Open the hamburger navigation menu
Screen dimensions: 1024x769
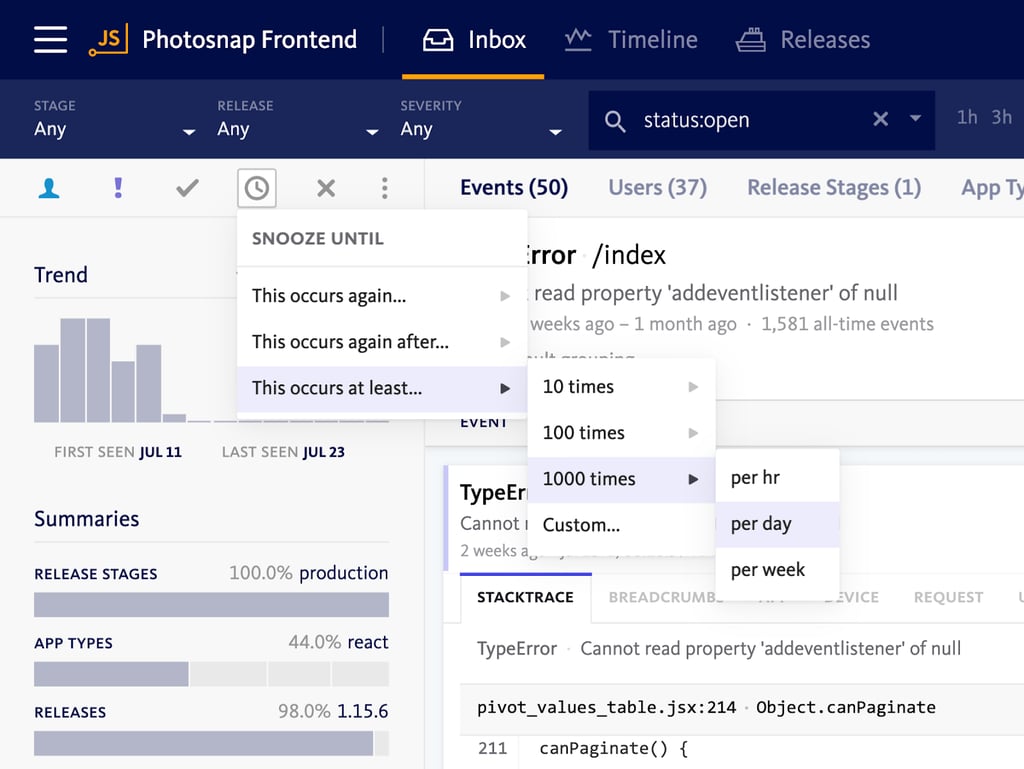pos(50,40)
